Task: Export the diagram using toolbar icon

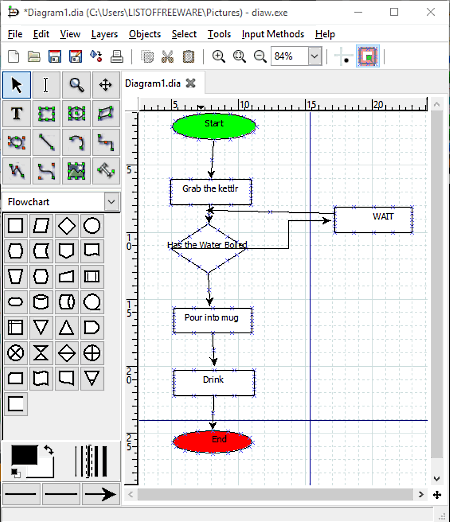Action: pyautogui.click(x=96, y=56)
